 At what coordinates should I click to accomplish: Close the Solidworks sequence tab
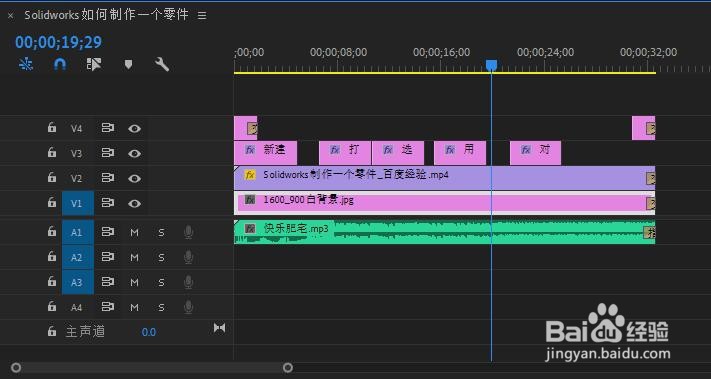pos(10,15)
